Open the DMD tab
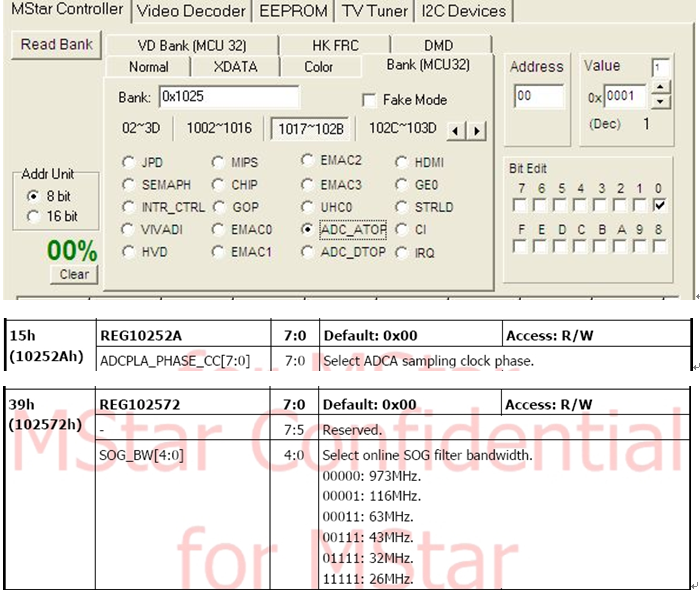Image resolution: width=700 pixels, height=593 pixels. (x=438, y=45)
